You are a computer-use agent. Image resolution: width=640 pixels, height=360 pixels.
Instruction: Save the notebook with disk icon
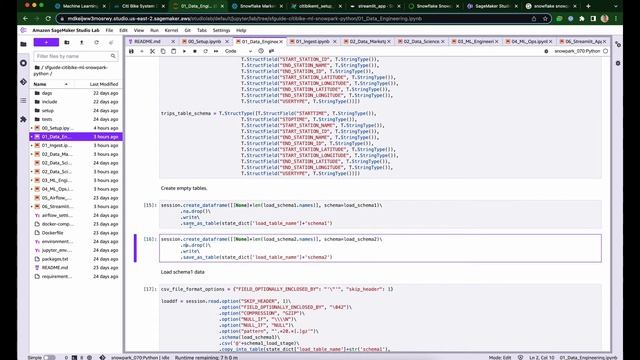(131, 51)
